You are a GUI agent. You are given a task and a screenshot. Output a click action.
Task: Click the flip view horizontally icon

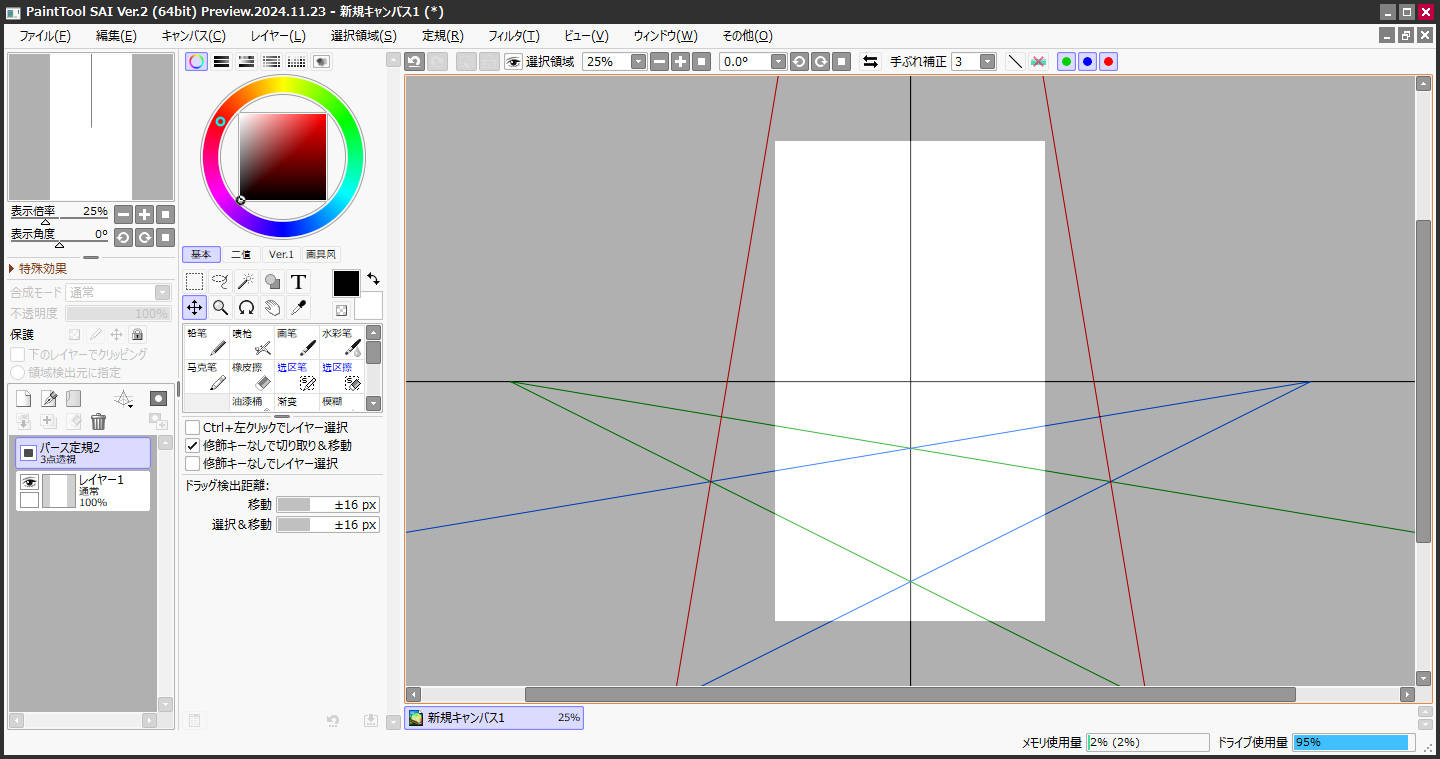tap(870, 62)
